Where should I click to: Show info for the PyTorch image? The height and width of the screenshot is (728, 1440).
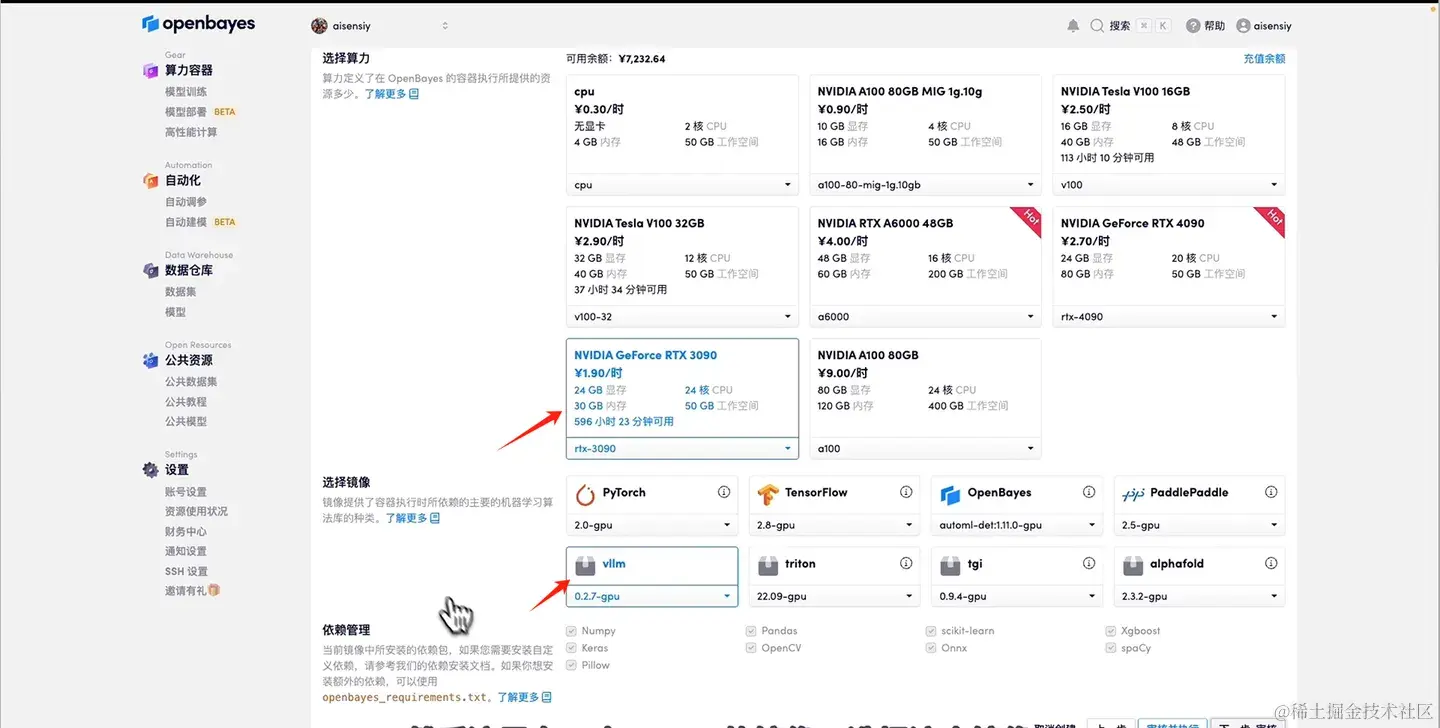(x=724, y=492)
